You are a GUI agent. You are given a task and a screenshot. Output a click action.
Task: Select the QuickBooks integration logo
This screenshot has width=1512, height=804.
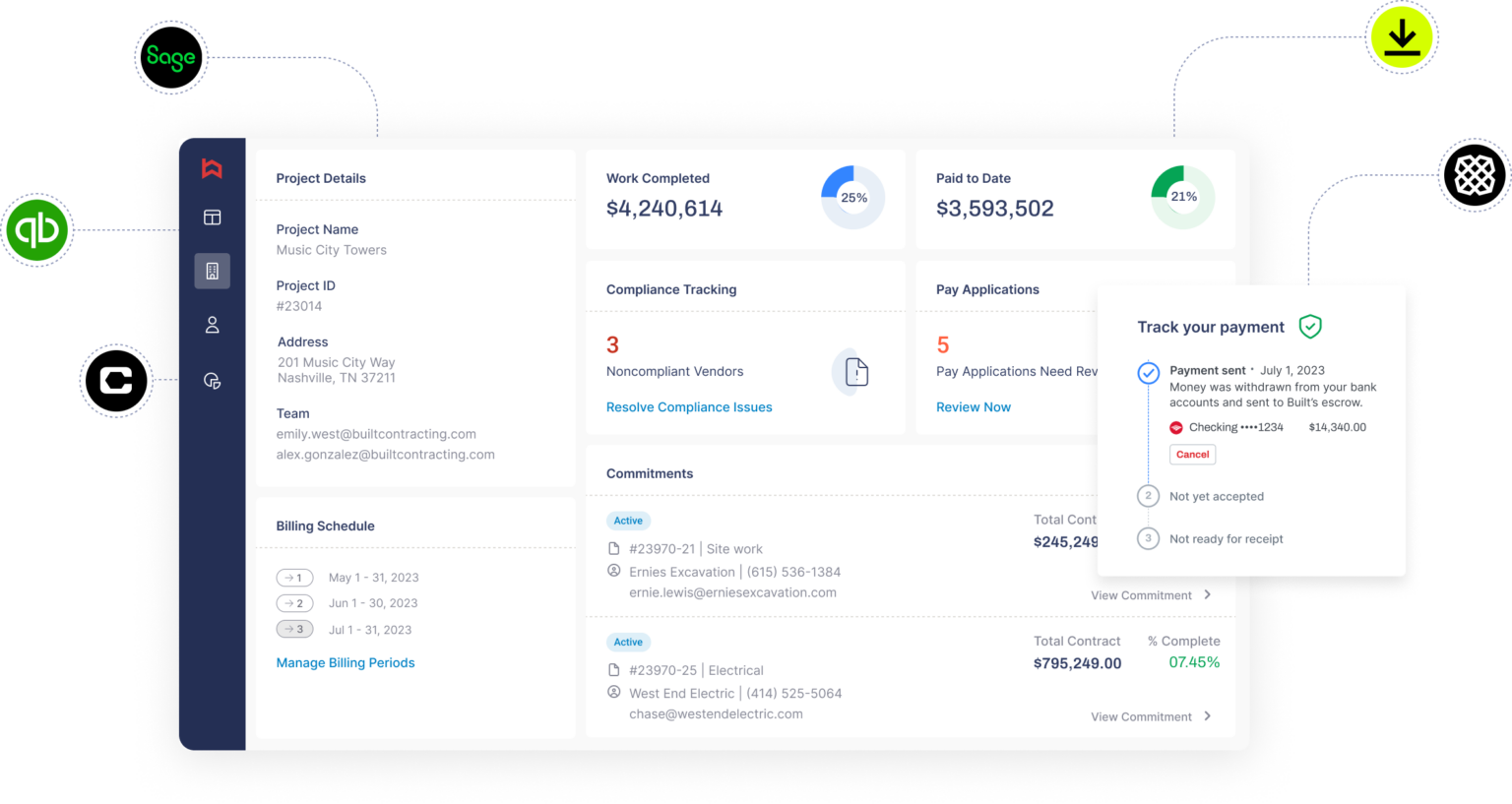37,230
